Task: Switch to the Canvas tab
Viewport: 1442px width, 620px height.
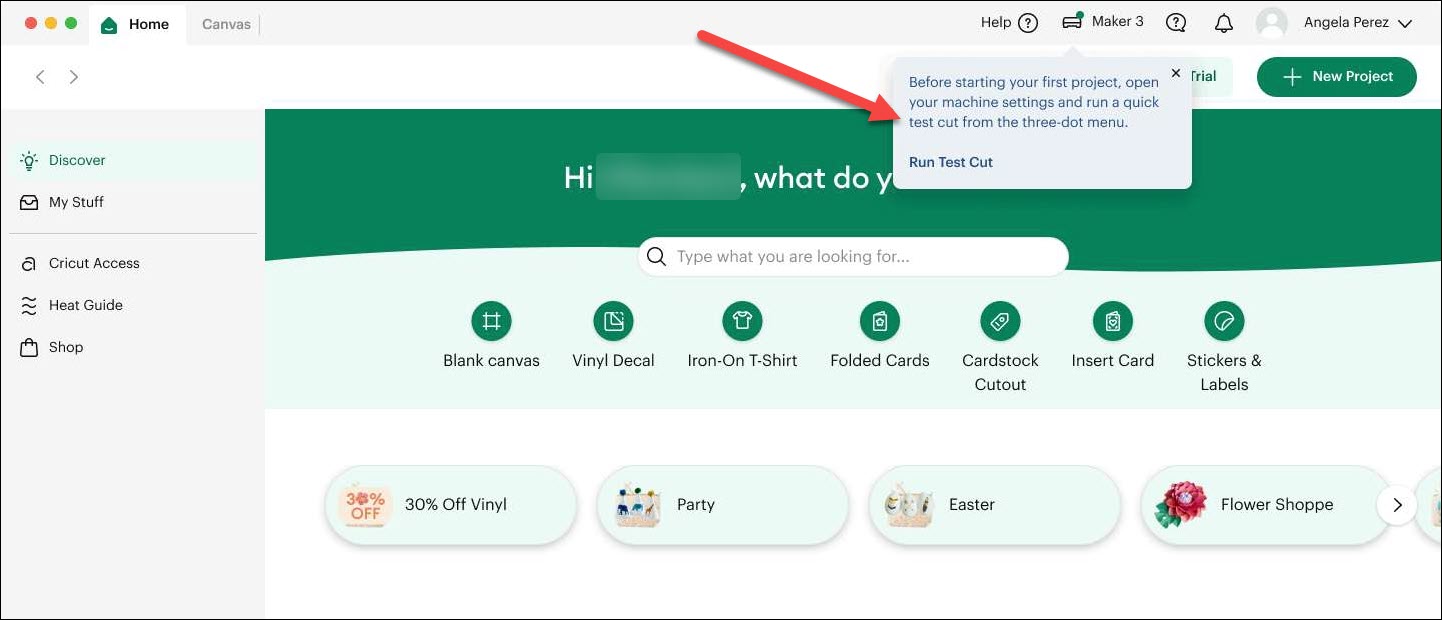Action: pyautogui.click(x=226, y=24)
